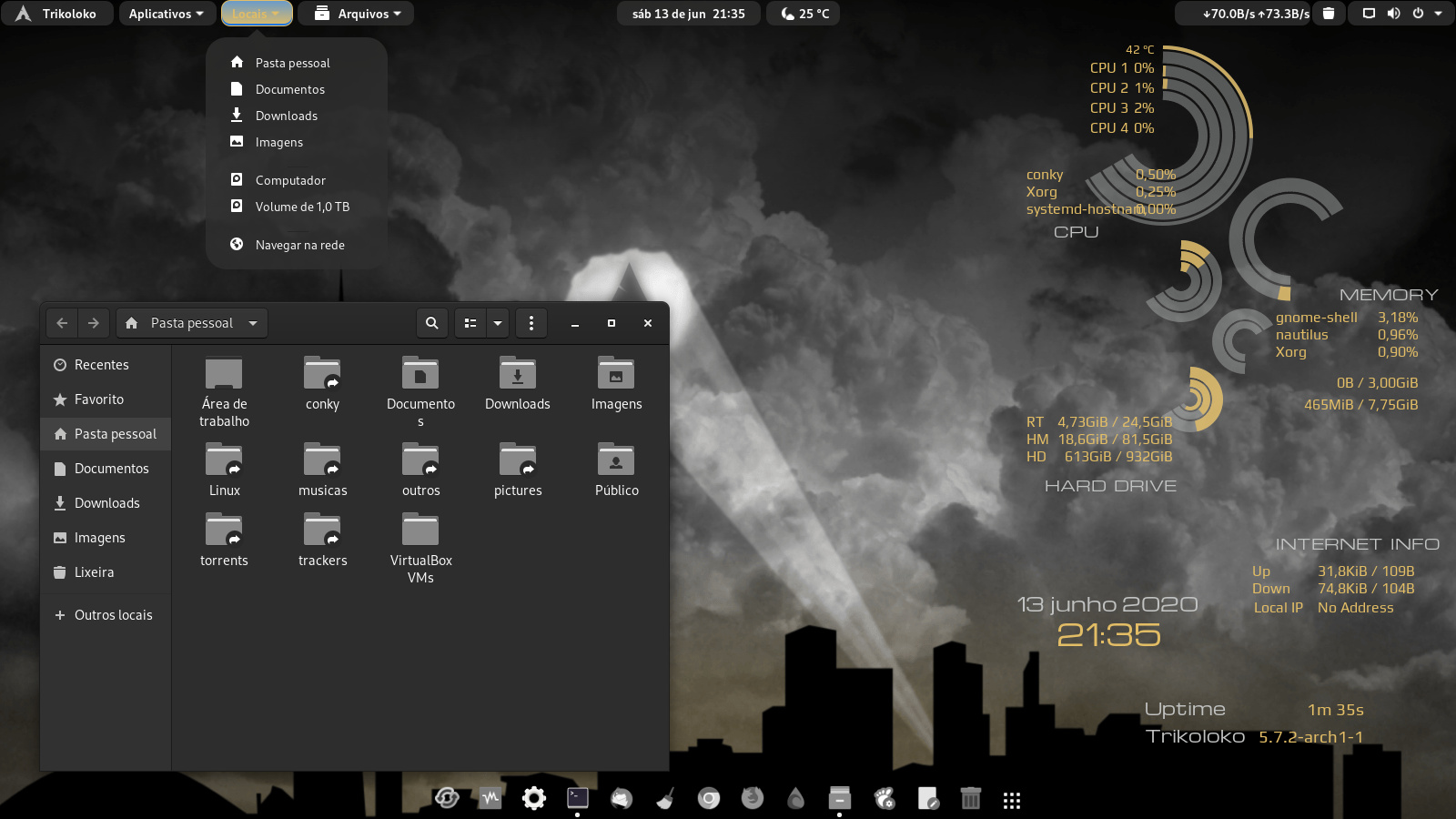Open Settings gear in the dock
The height and width of the screenshot is (819, 1456).
tap(534, 799)
